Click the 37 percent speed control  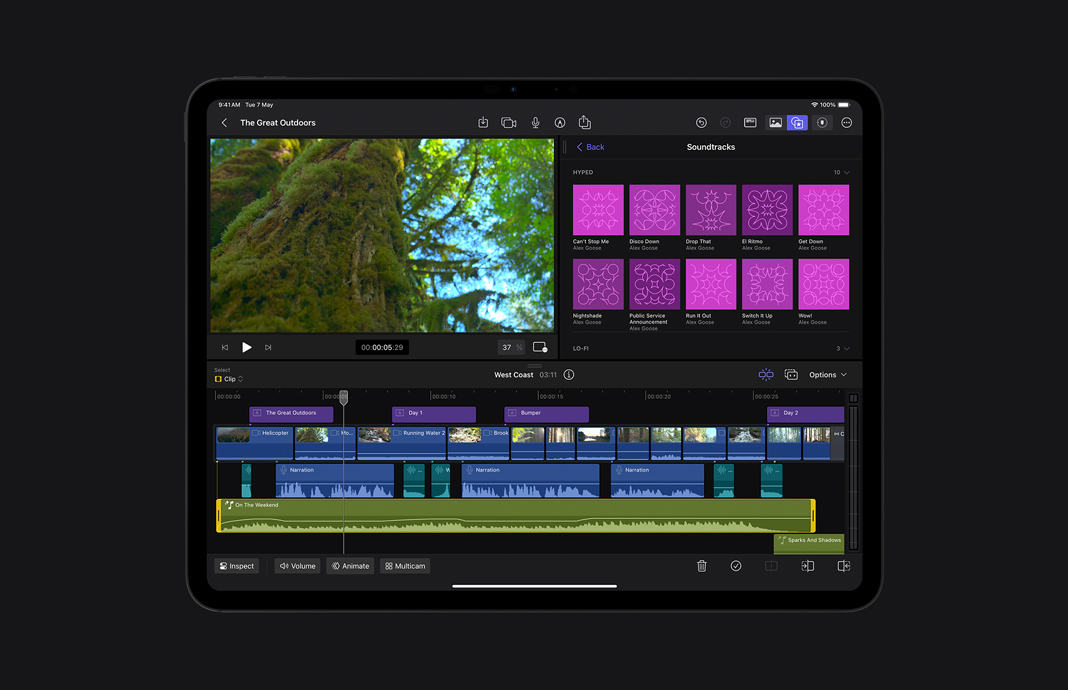(x=510, y=347)
